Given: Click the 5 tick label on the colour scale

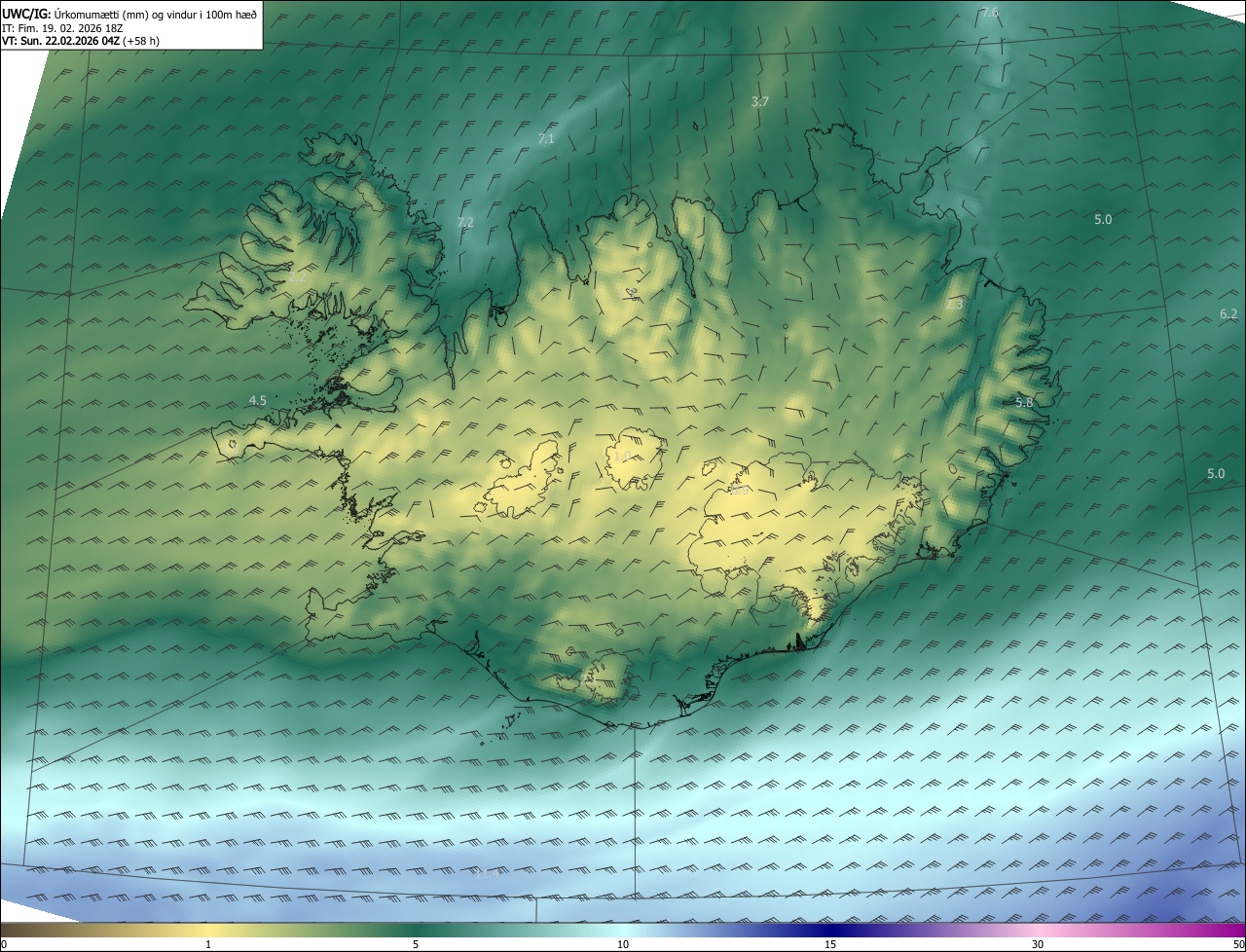Looking at the screenshot, I should 416,944.
